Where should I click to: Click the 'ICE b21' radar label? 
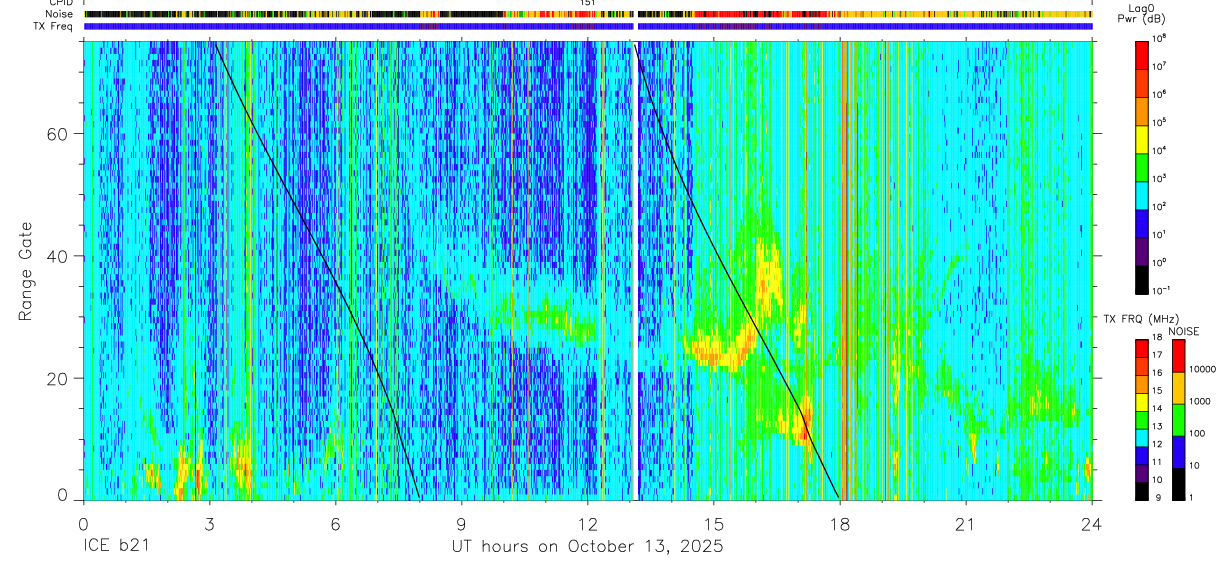coord(119,547)
